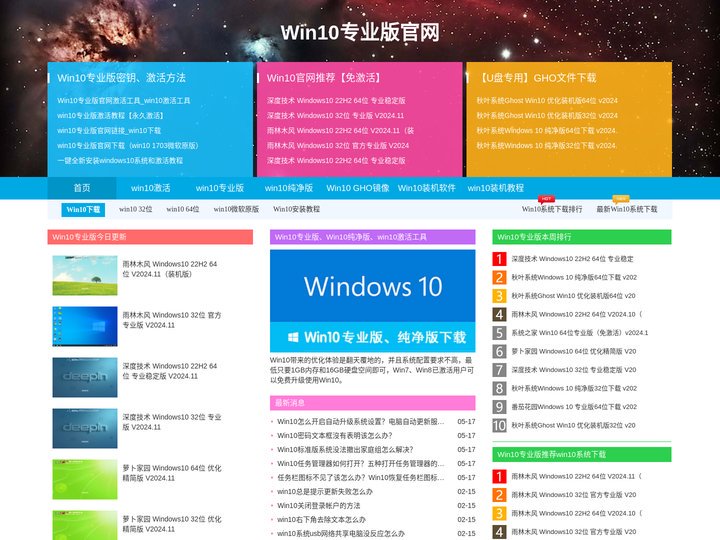
Task: Go to the win10激活 menu item
Action: [x=151, y=188]
